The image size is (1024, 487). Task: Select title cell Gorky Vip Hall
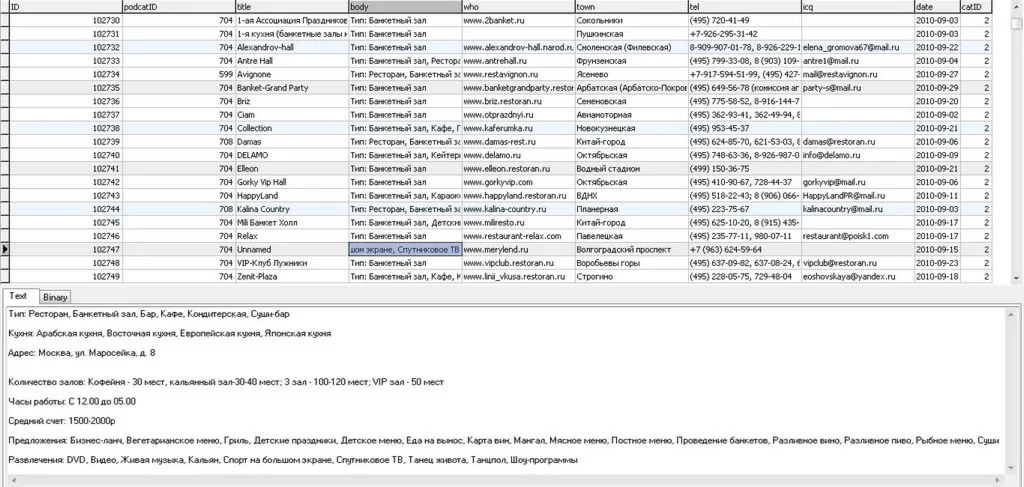[x=291, y=182]
